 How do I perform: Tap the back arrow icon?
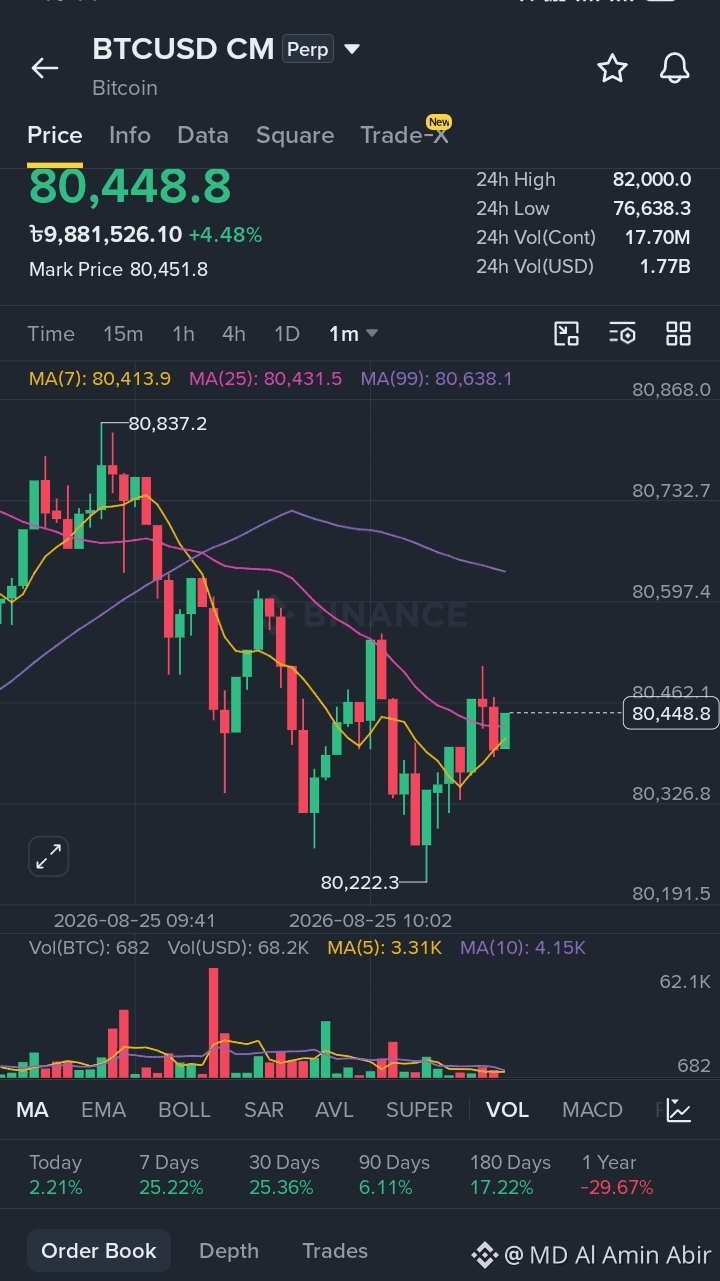[x=45, y=68]
